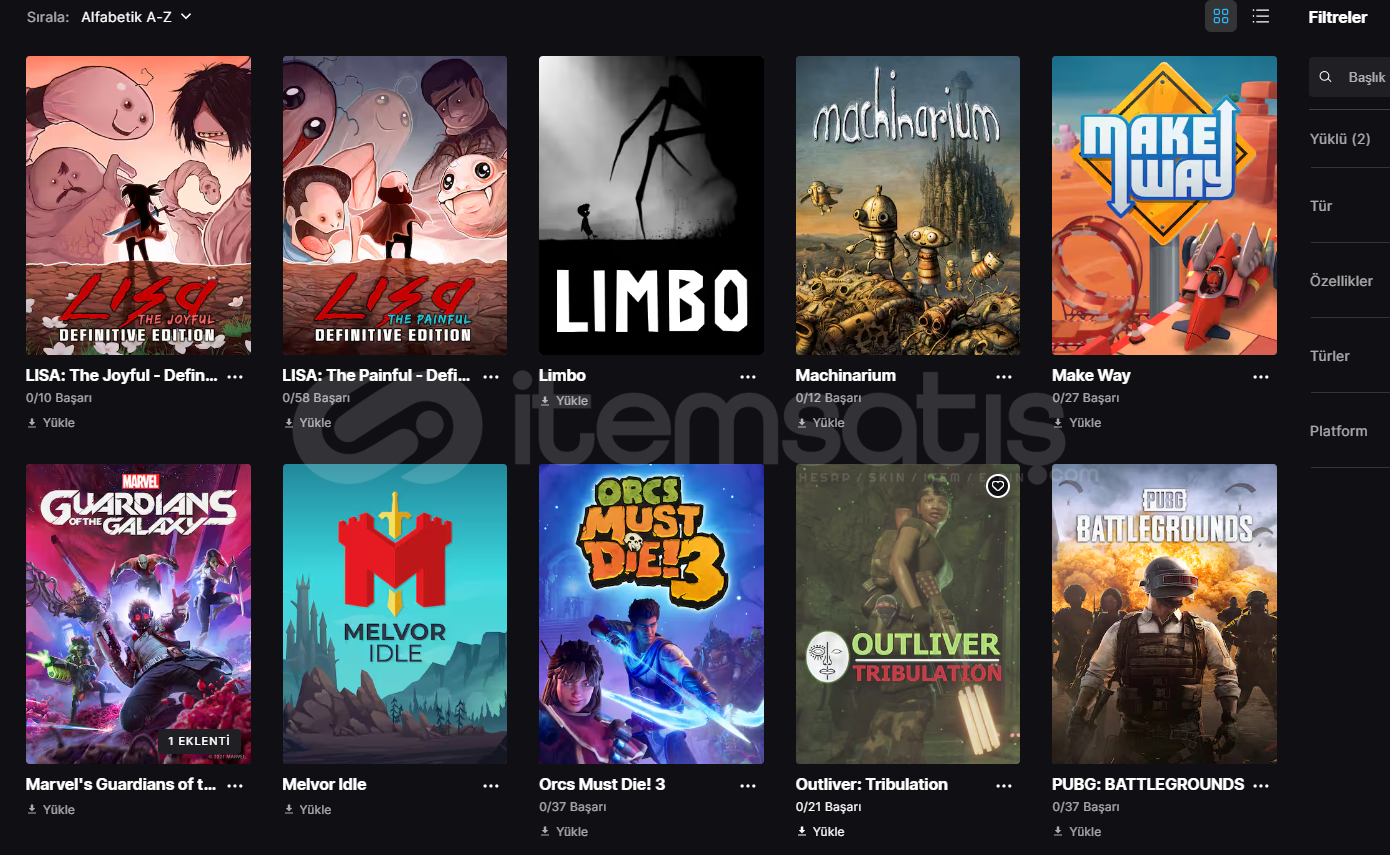Image resolution: width=1390 pixels, height=855 pixels.
Task: Open three-dot menu for Melvor Idle
Action: [x=491, y=786]
